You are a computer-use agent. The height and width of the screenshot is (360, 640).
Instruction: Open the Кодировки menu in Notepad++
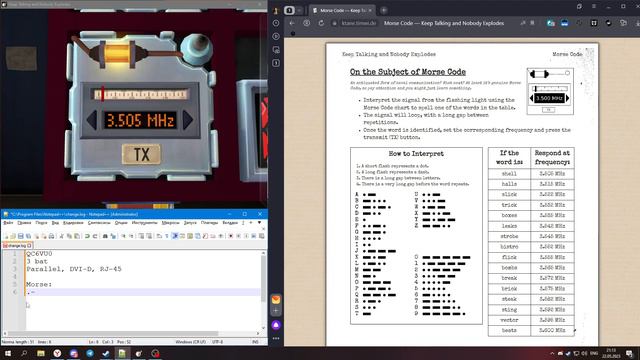coord(73,223)
